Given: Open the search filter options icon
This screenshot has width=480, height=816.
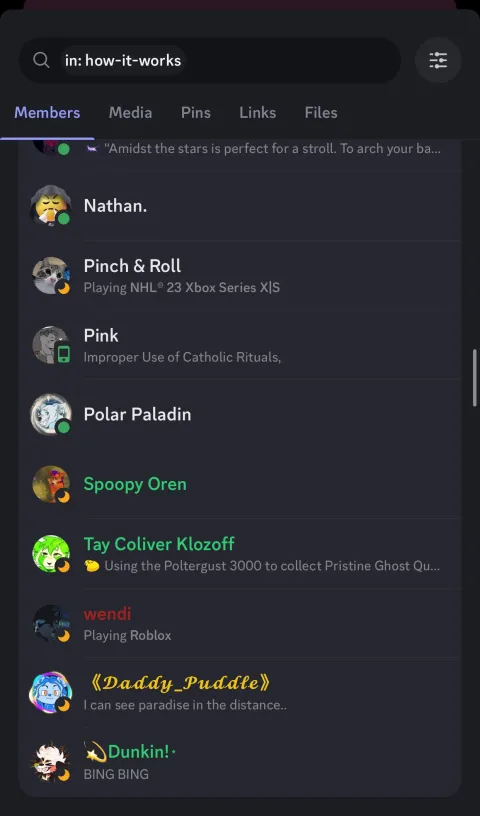Looking at the screenshot, I should (x=438, y=60).
